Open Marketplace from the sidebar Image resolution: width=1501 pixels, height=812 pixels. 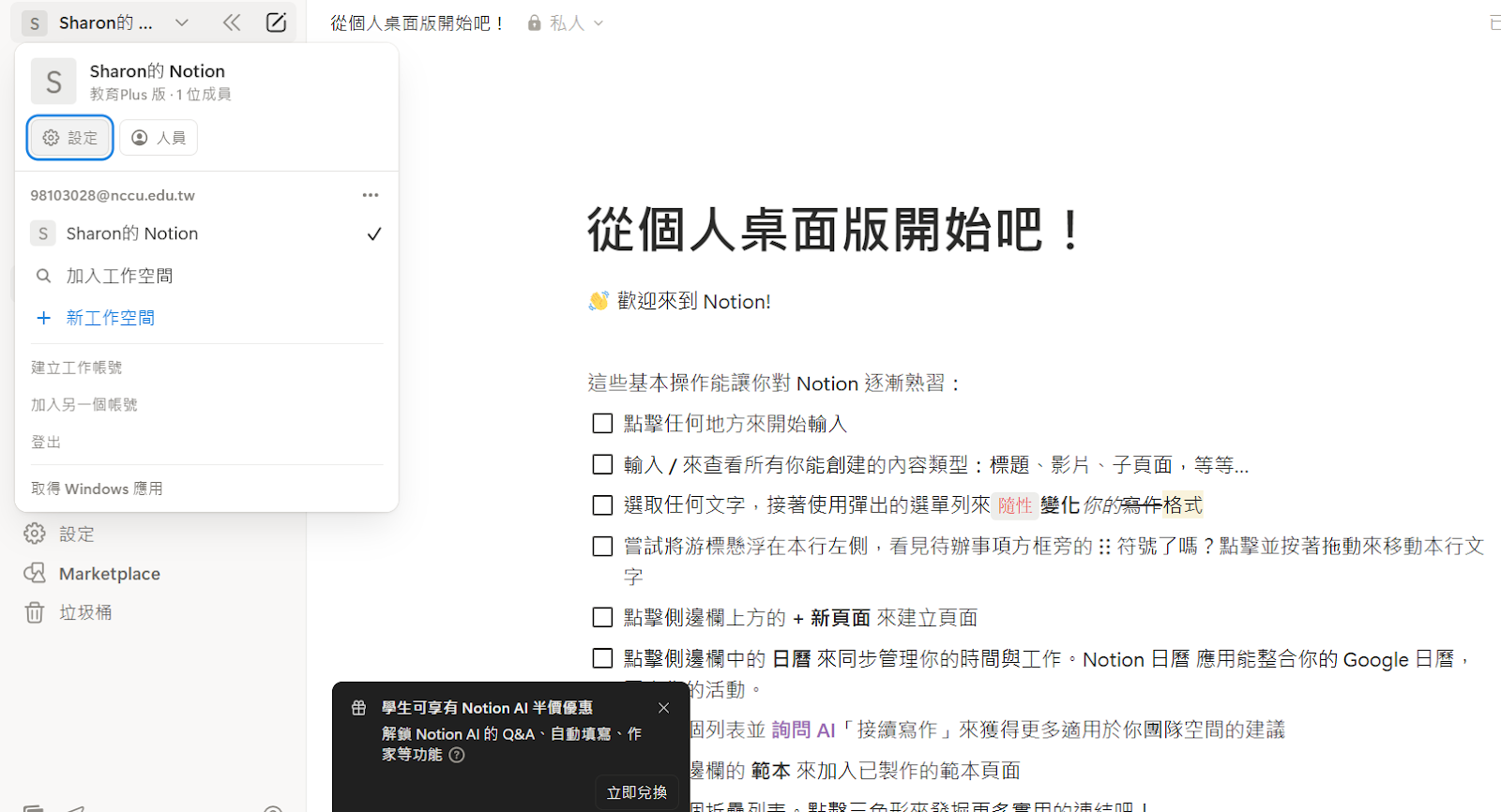pyautogui.click(x=109, y=574)
